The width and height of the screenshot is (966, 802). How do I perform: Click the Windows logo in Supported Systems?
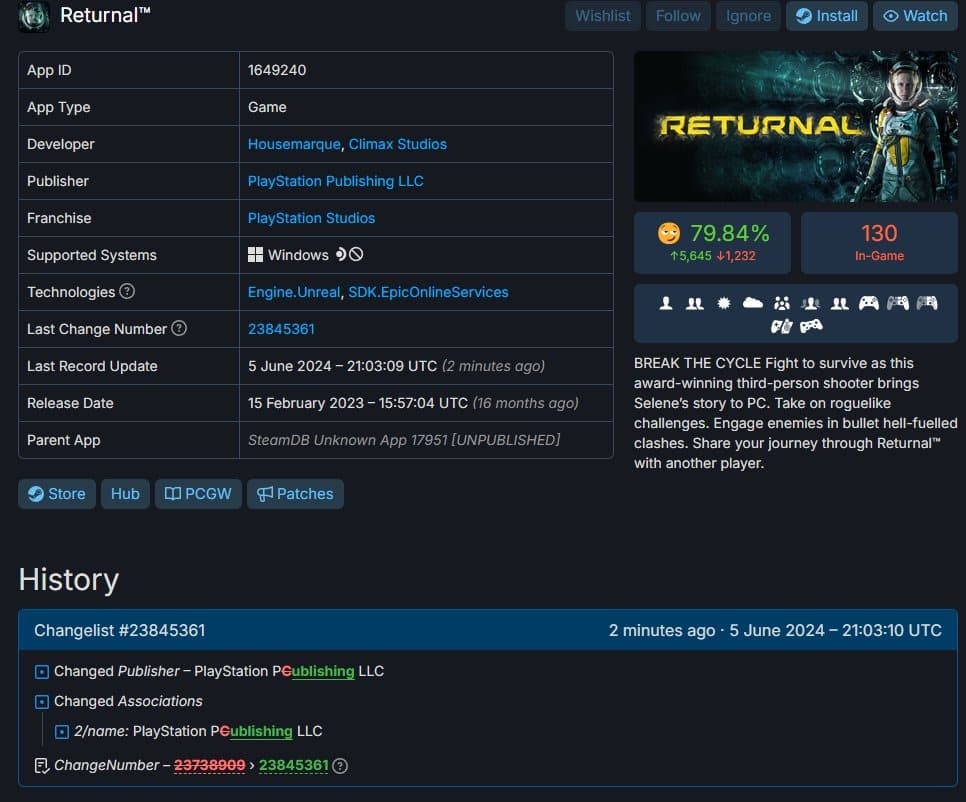(255, 254)
